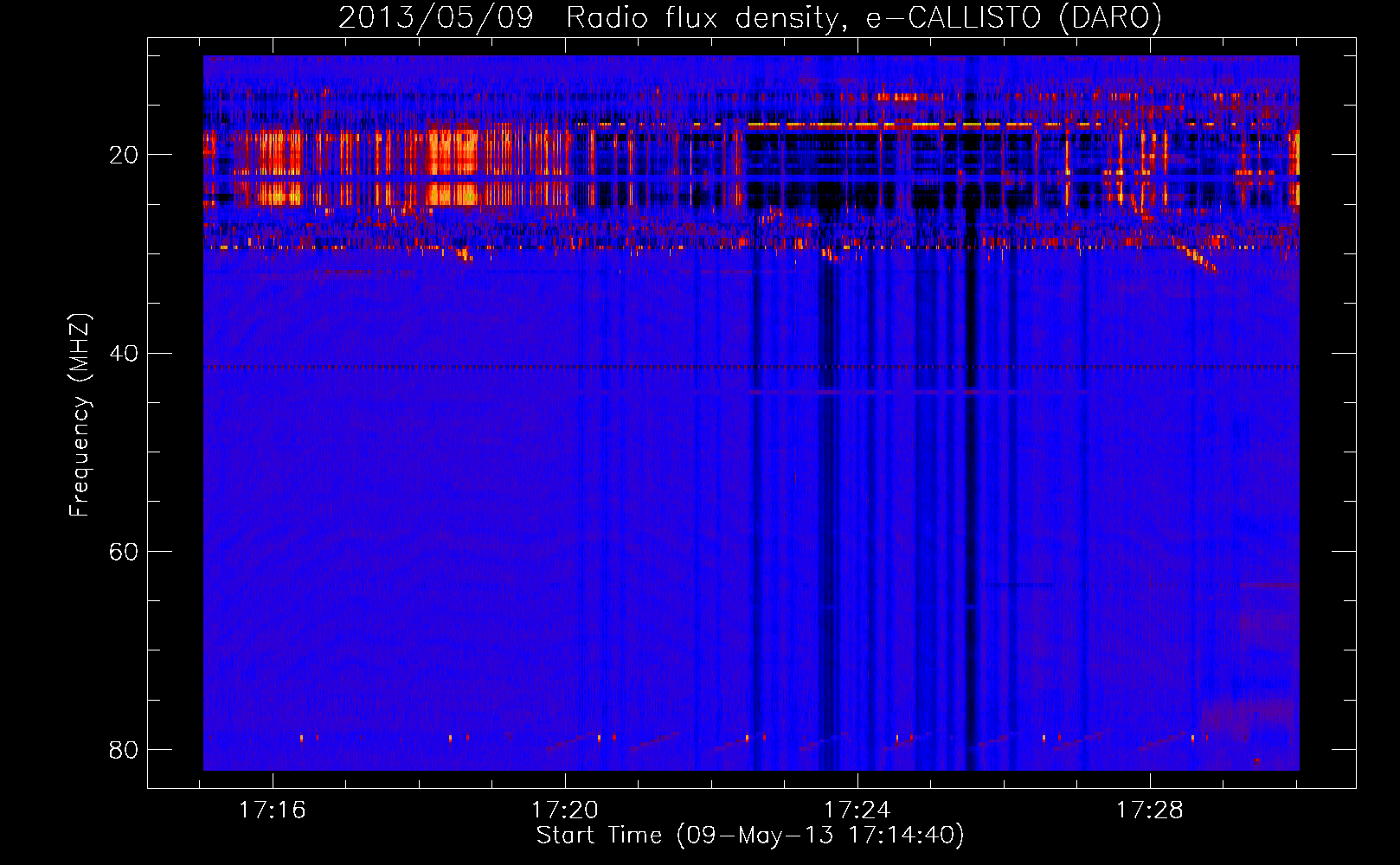Image resolution: width=1400 pixels, height=865 pixels.
Task: Click the 60 frequency tick label
Action: pyautogui.click(x=124, y=552)
